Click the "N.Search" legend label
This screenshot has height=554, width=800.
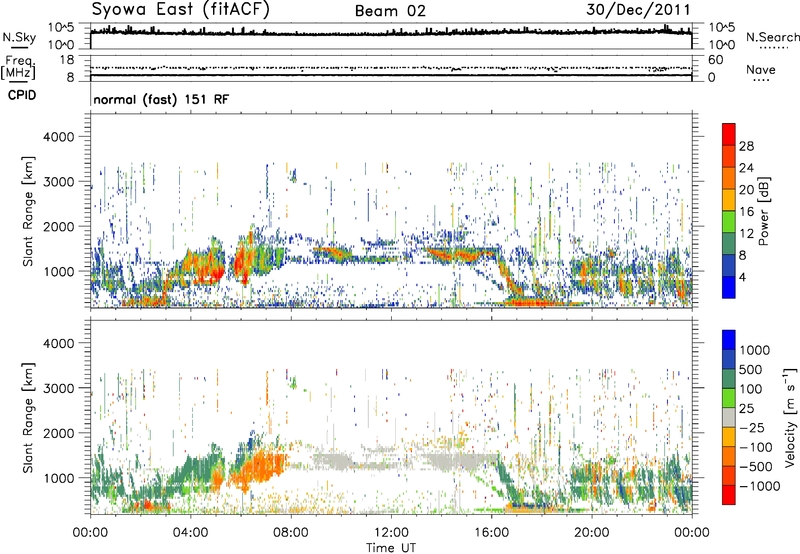[773, 37]
